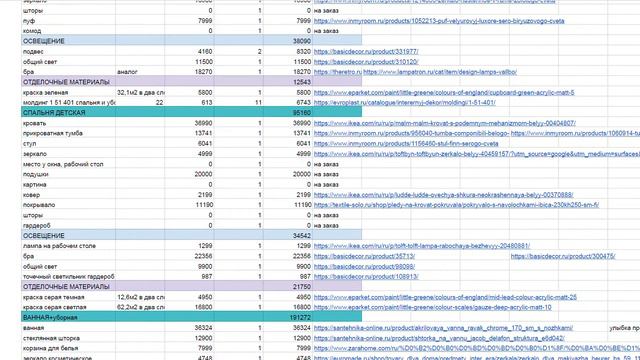Select the 'корзина для белья' item cell

(x=68, y=348)
